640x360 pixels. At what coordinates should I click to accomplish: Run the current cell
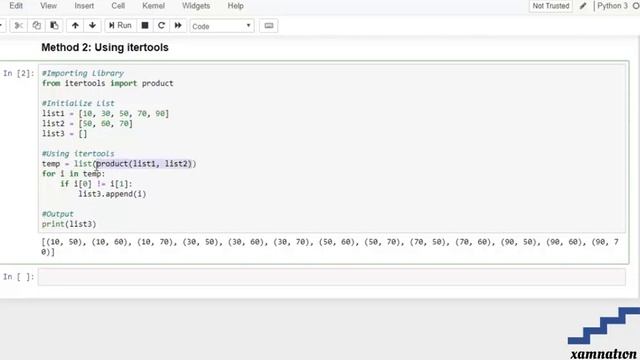tap(120, 26)
